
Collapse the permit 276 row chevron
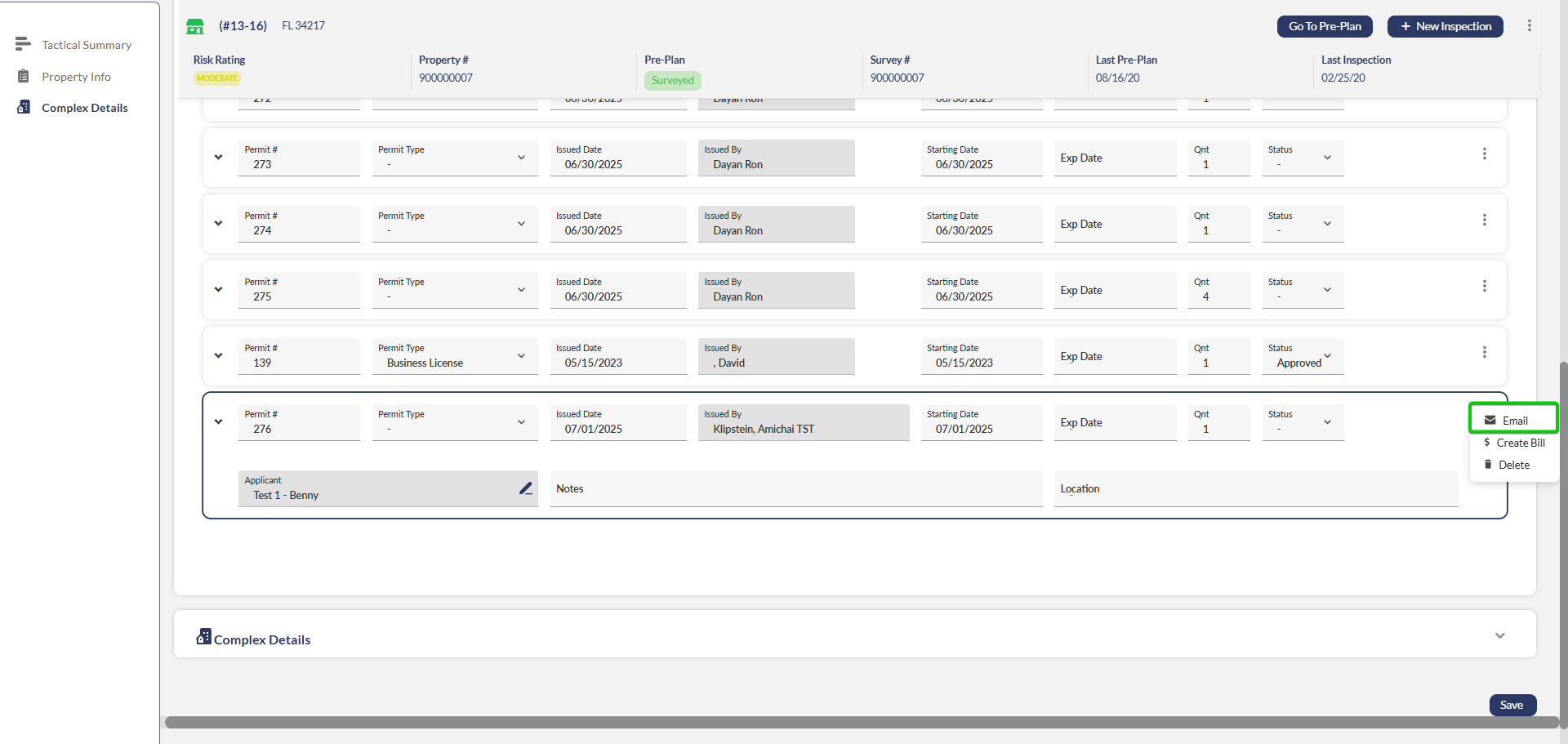pos(218,422)
